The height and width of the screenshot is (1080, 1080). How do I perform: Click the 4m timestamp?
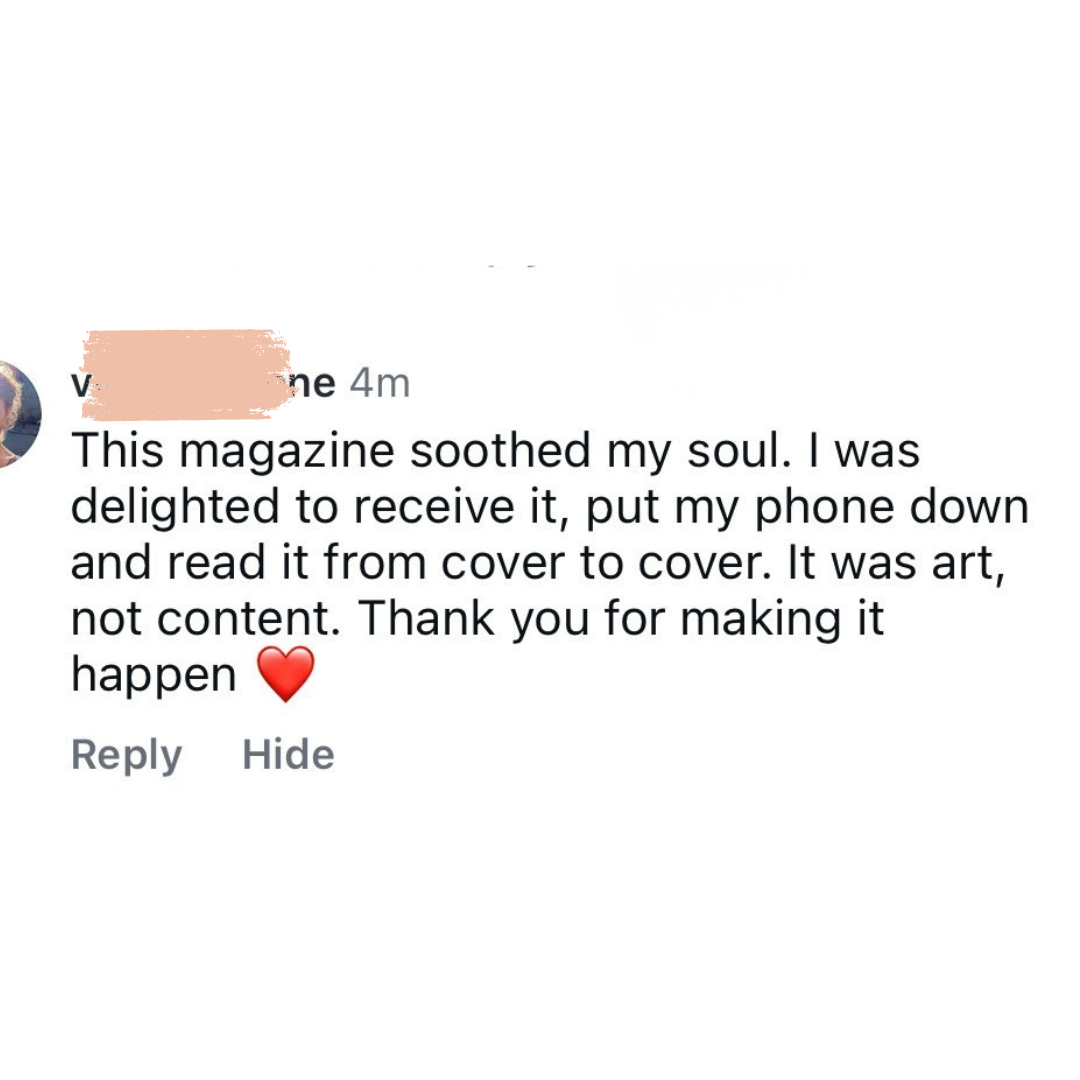point(380,384)
